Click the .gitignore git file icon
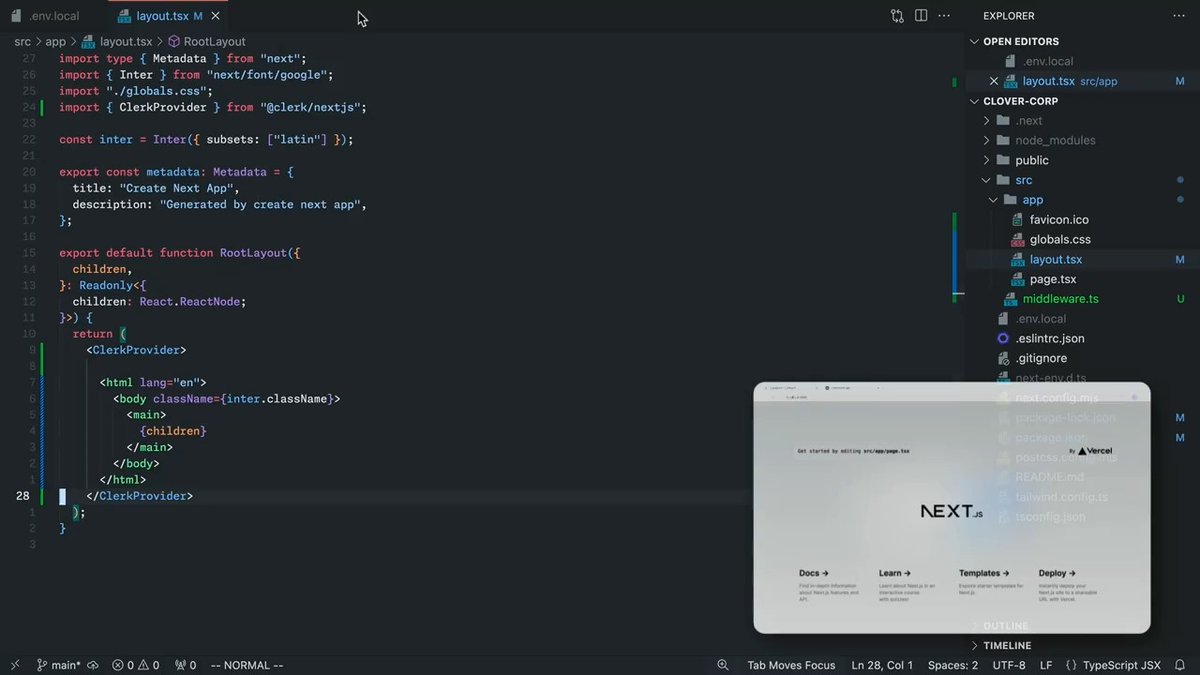1200x675 pixels. [1004, 358]
